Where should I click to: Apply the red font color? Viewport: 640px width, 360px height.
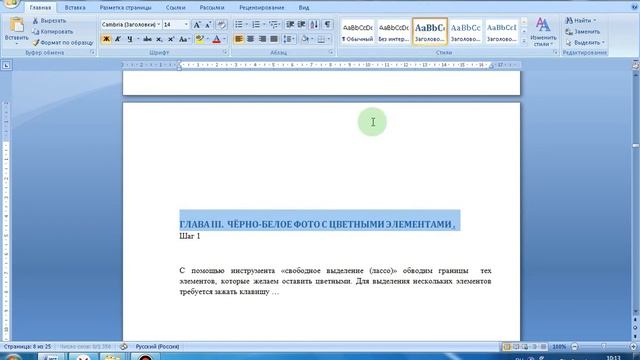(217, 39)
